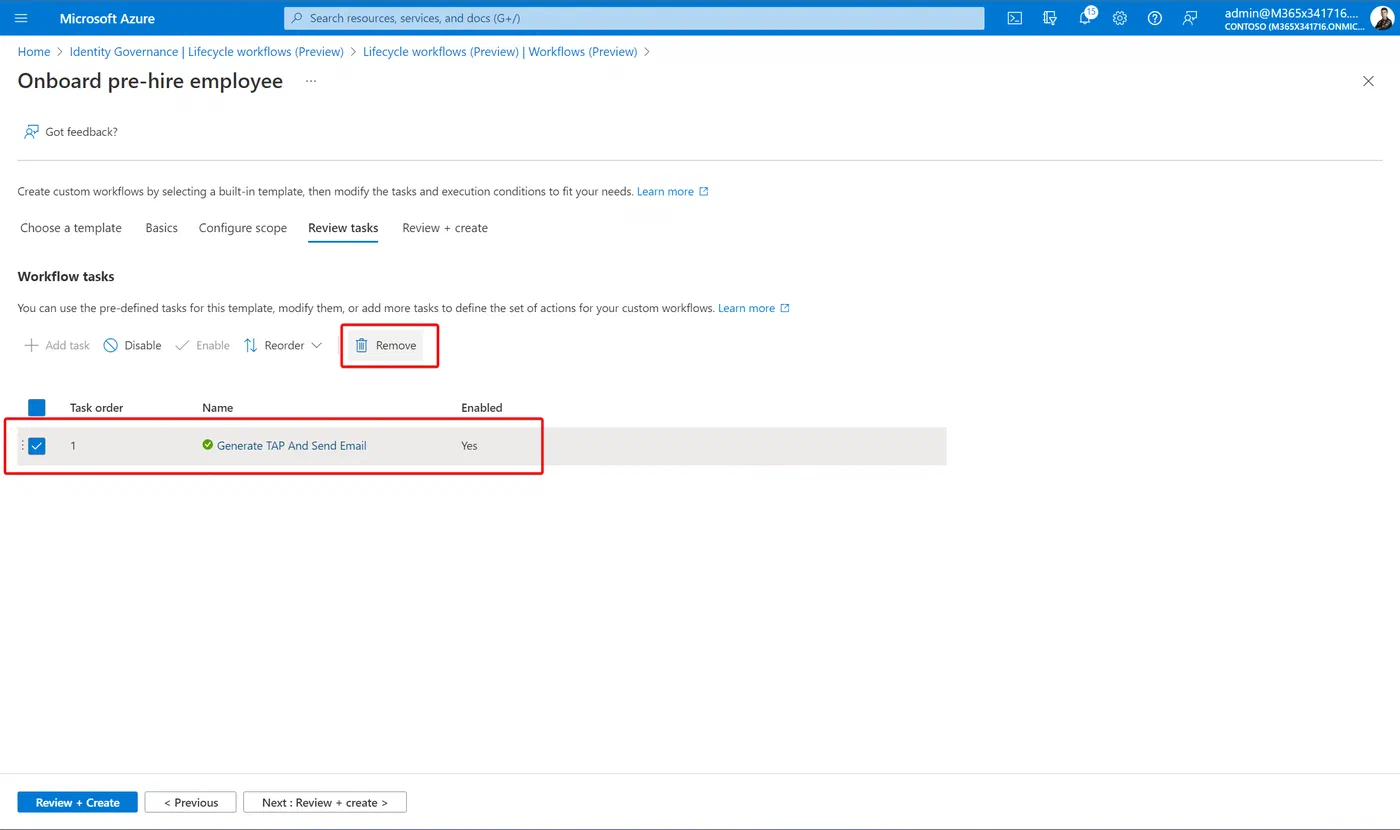Open the Directories and subscriptions filter icon

tap(1049, 18)
